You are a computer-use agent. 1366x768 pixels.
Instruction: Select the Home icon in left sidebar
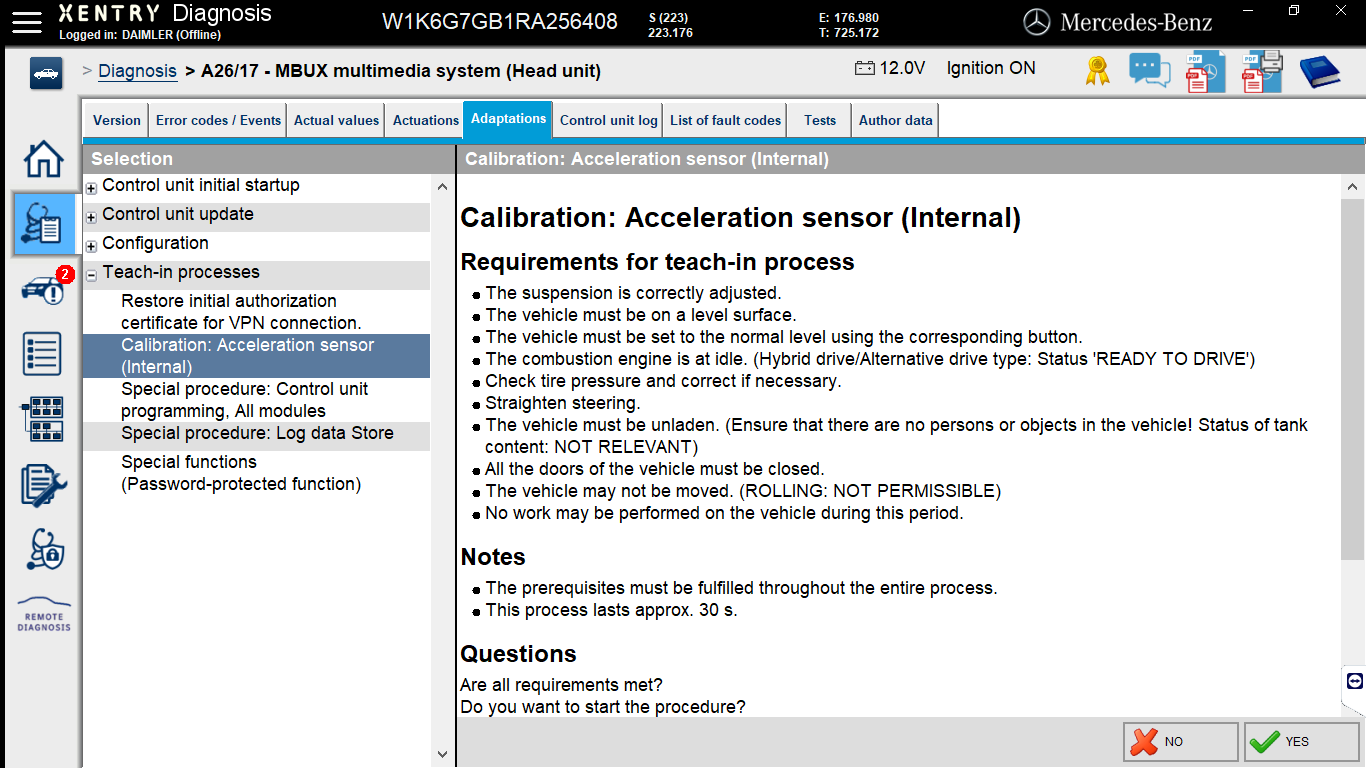pos(43,160)
